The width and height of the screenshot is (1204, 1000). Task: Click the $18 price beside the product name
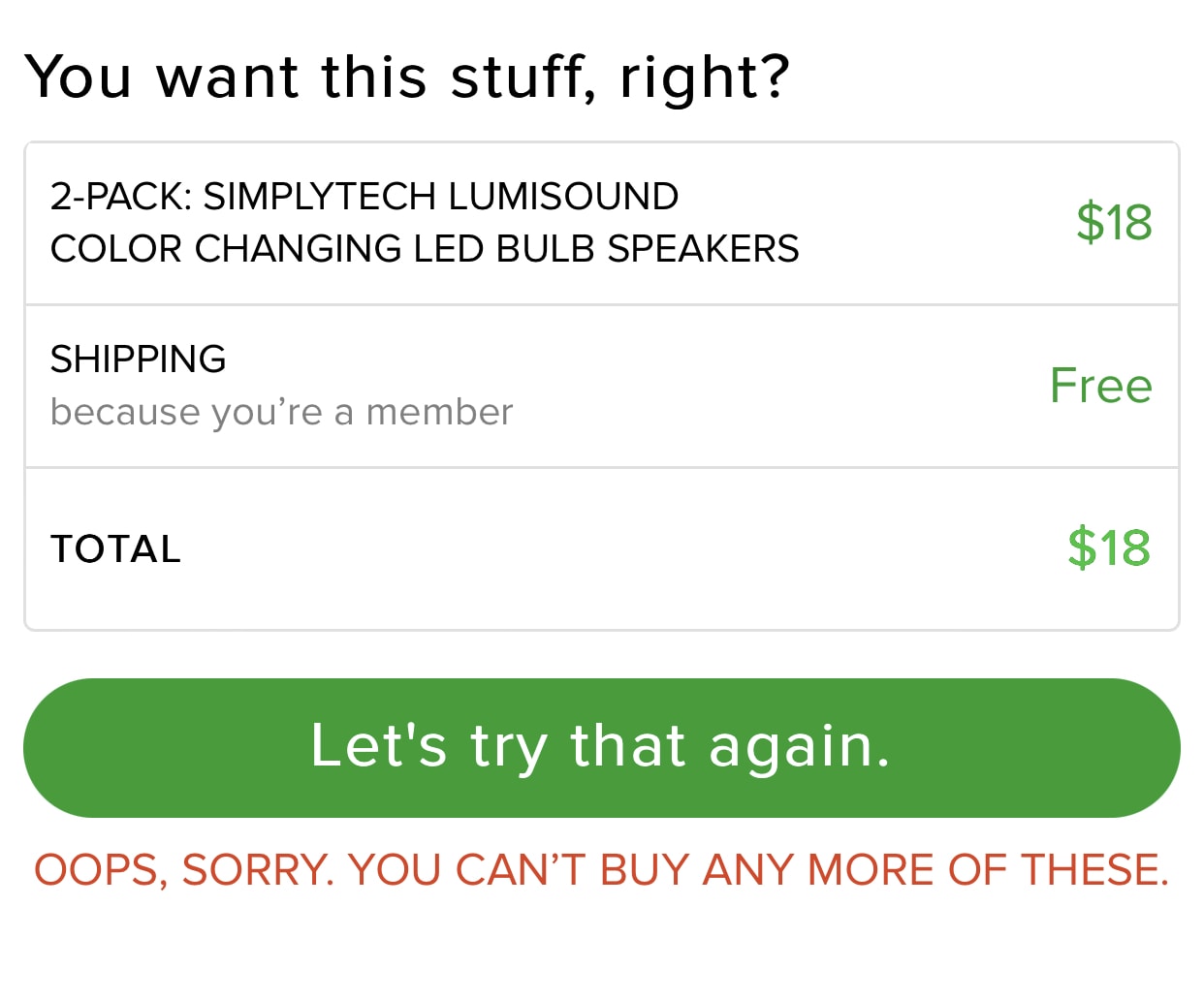click(x=1113, y=223)
